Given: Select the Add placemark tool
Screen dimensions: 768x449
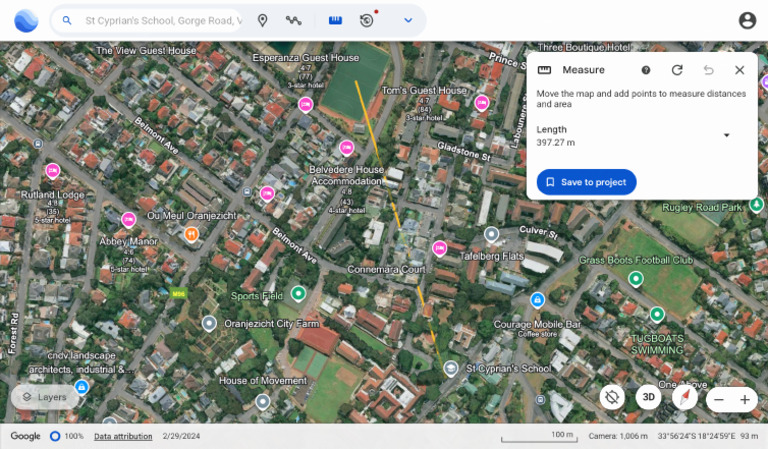Looking at the screenshot, I should tap(263, 21).
